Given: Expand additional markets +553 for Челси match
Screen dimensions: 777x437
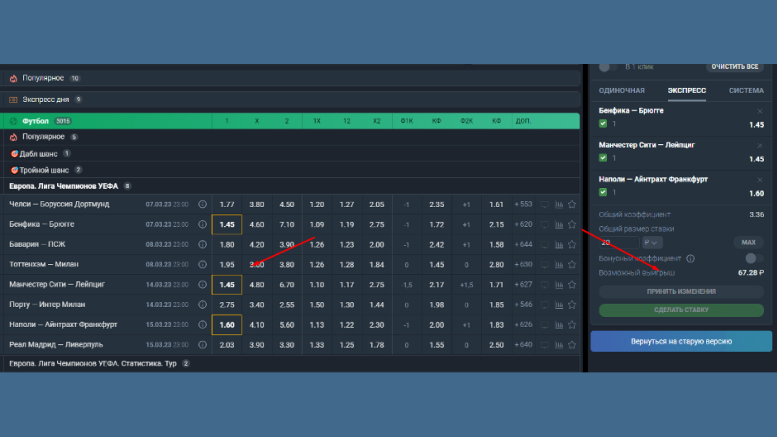Looking at the screenshot, I should click(x=523, y=204).
